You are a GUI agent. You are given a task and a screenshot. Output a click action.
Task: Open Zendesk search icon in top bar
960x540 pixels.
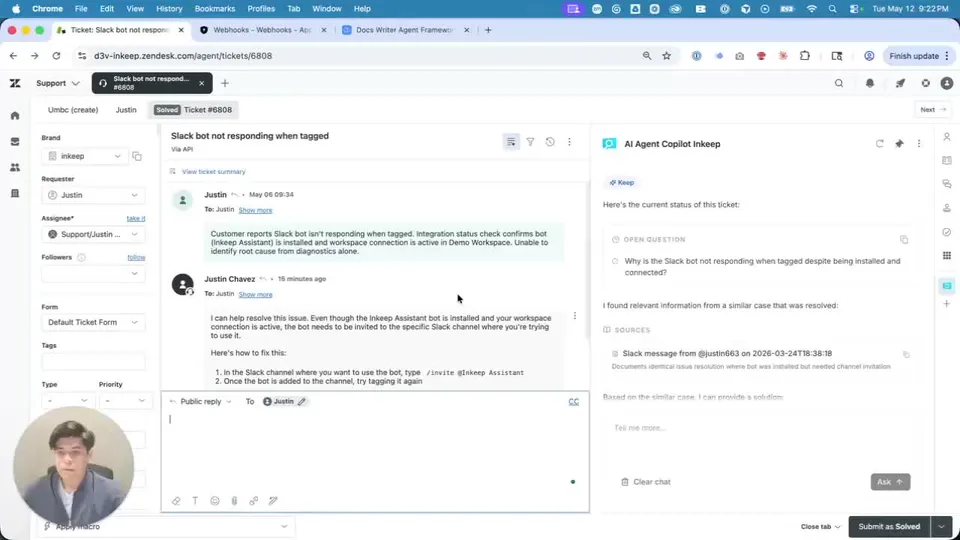point(839,83)
